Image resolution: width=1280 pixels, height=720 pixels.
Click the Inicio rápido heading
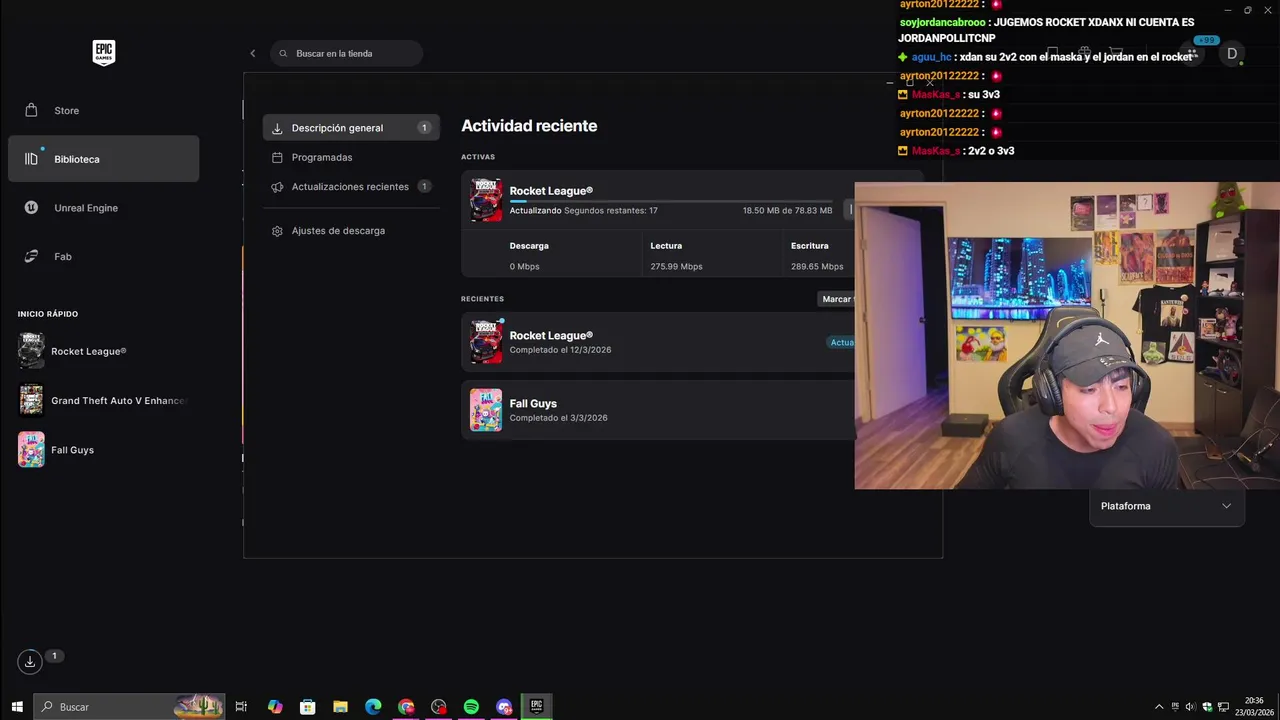pyautogui.click(x=48, y=314)
